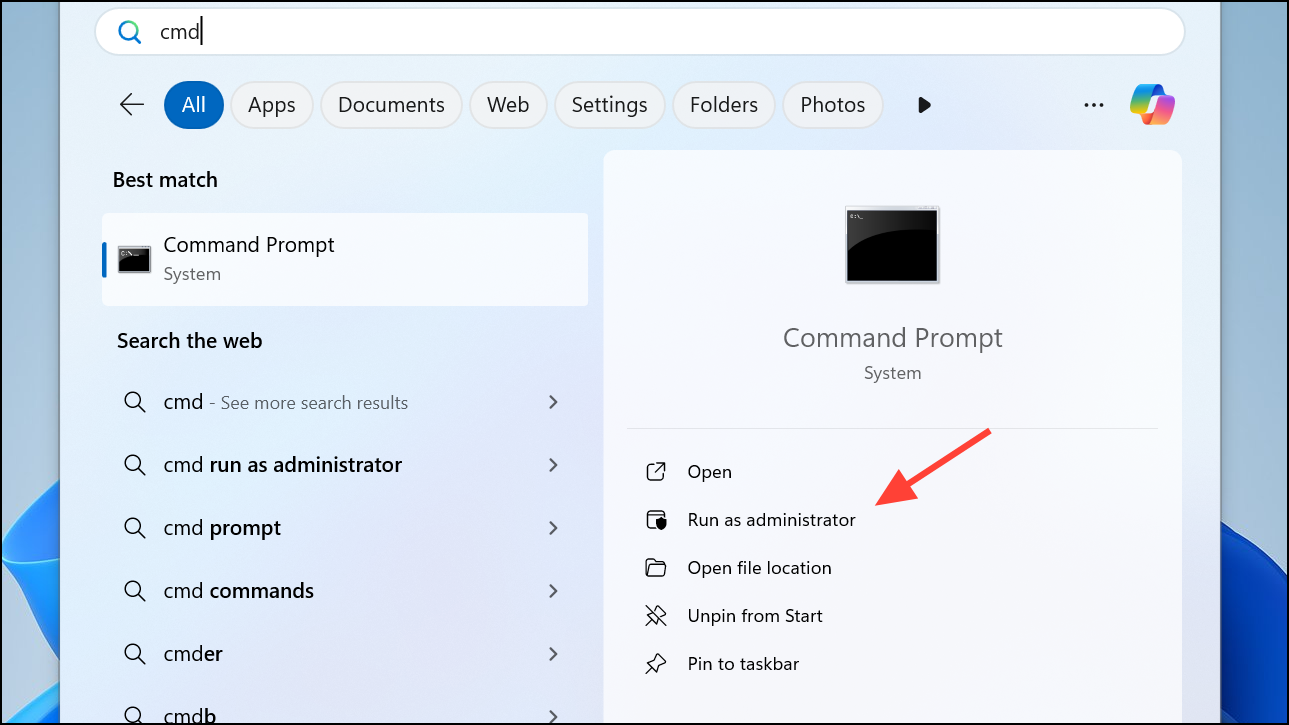
Task: Click the search magnifier icon in search box
Action: click(x=130, y=32)
